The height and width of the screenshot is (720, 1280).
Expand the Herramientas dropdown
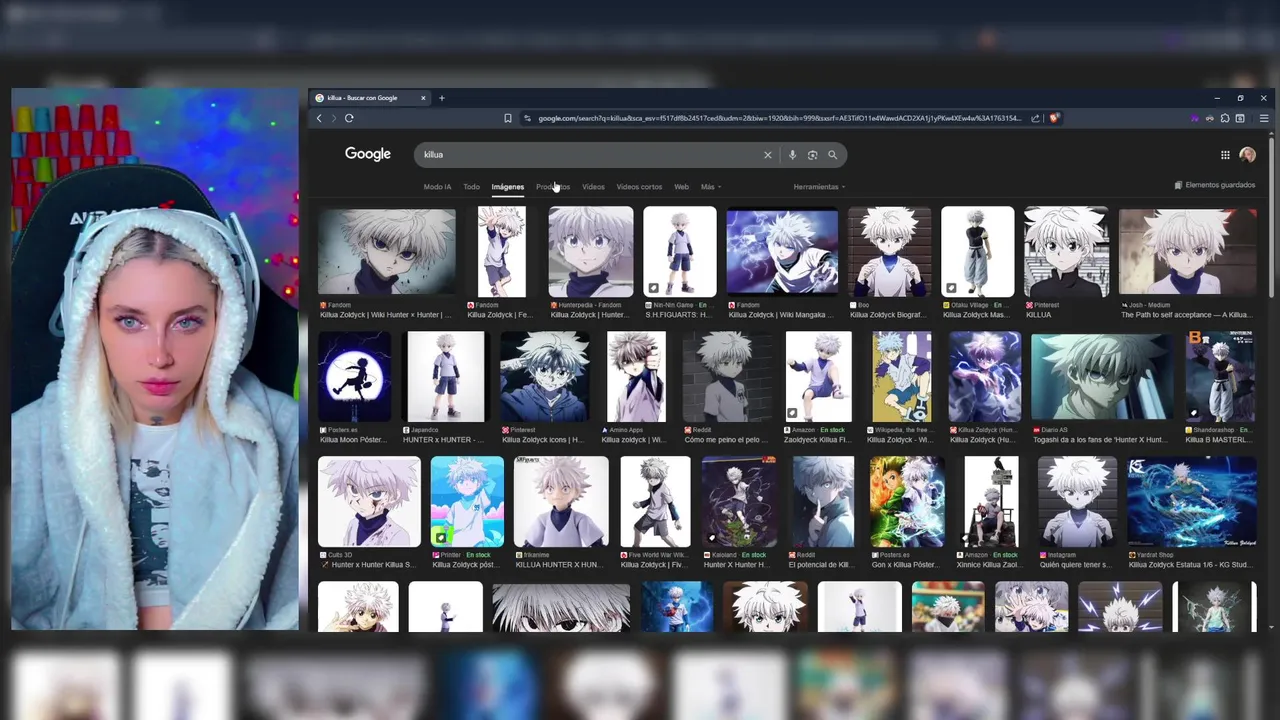pos(819,187)
